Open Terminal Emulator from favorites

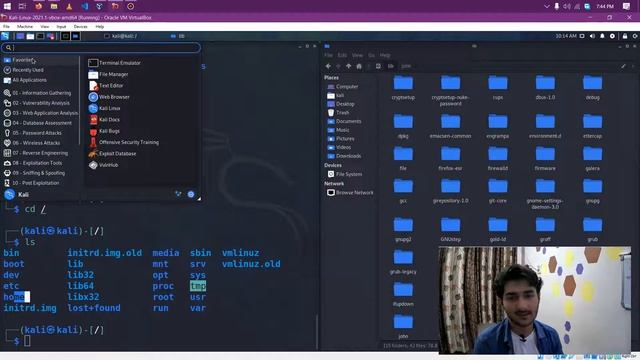[115, 63]
